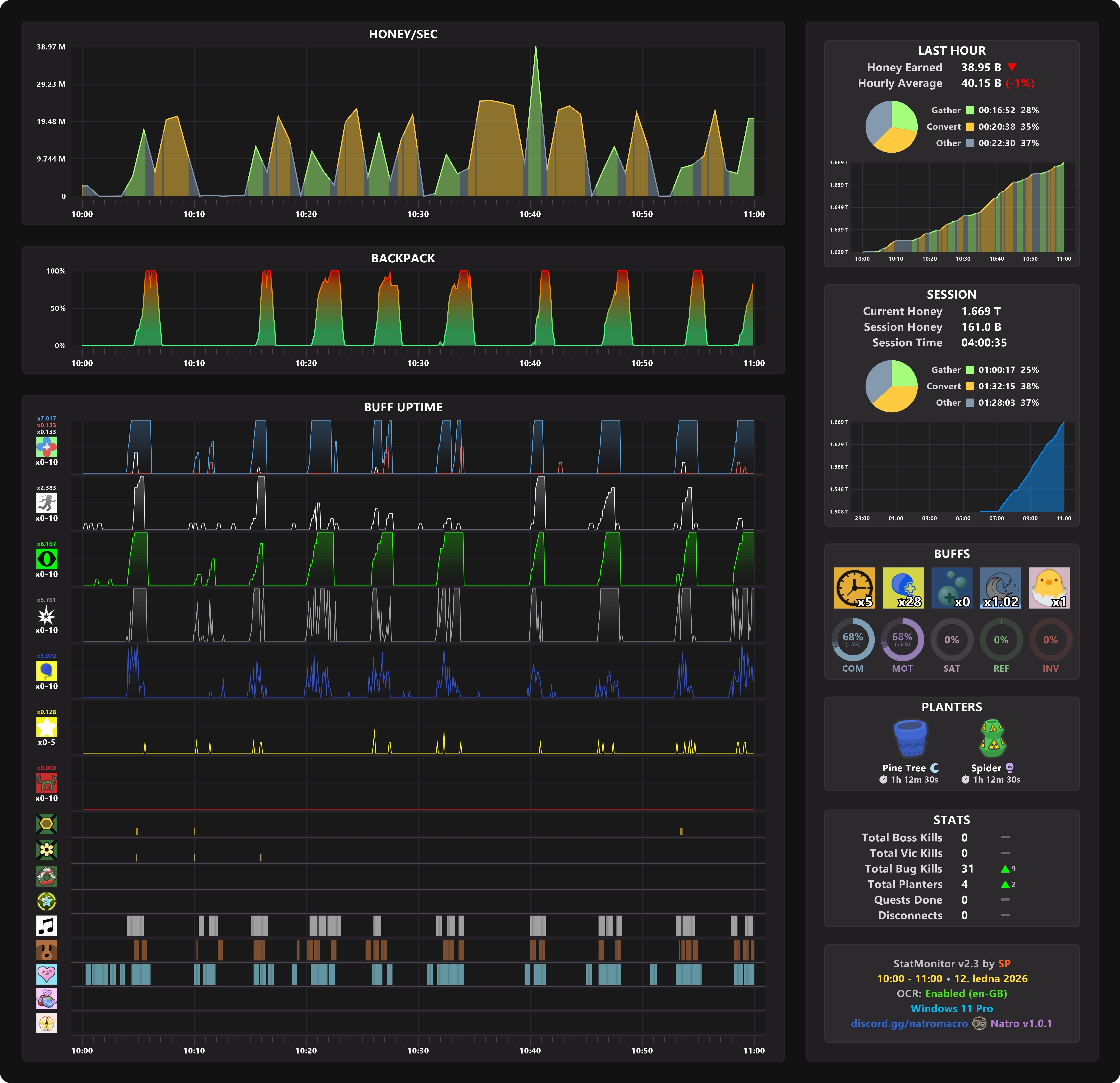Image resolution: width=1120 pixels, height=1083 pixels.
Task: Select the tidal wave buff icon x1.02
Action: [1001, 587]
